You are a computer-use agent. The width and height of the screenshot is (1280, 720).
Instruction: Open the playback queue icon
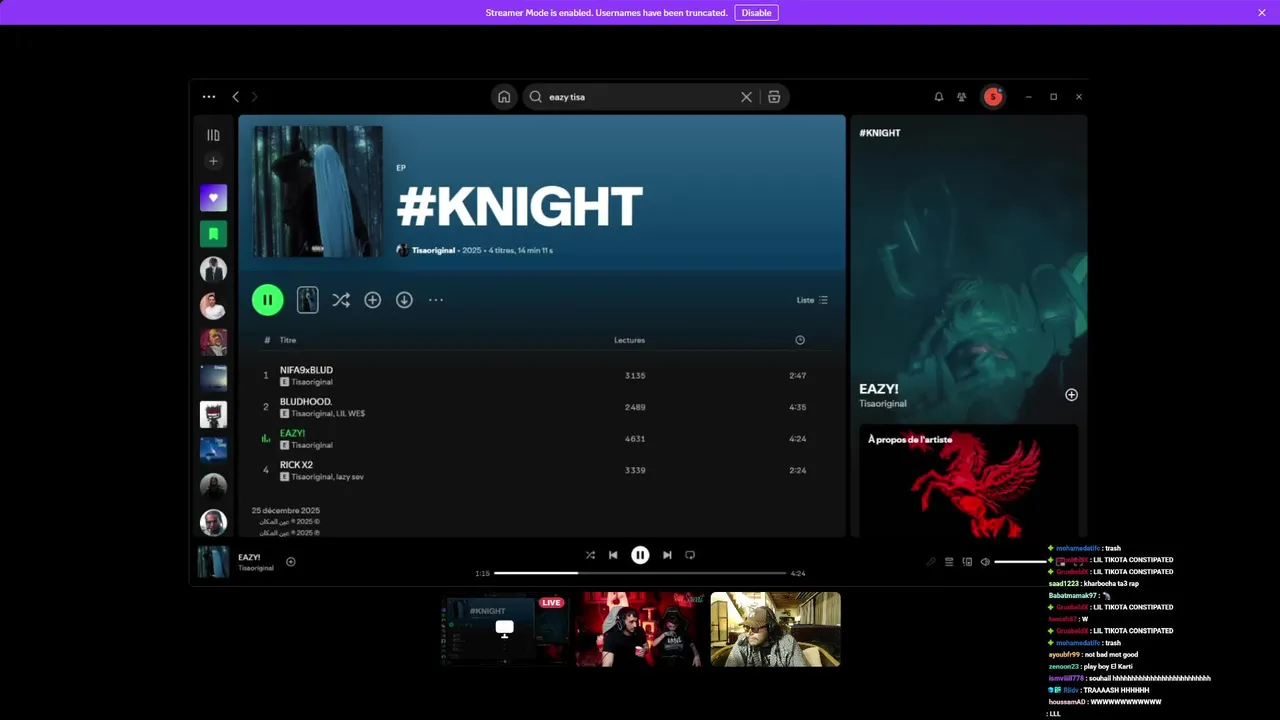click(x=949, y=562)
